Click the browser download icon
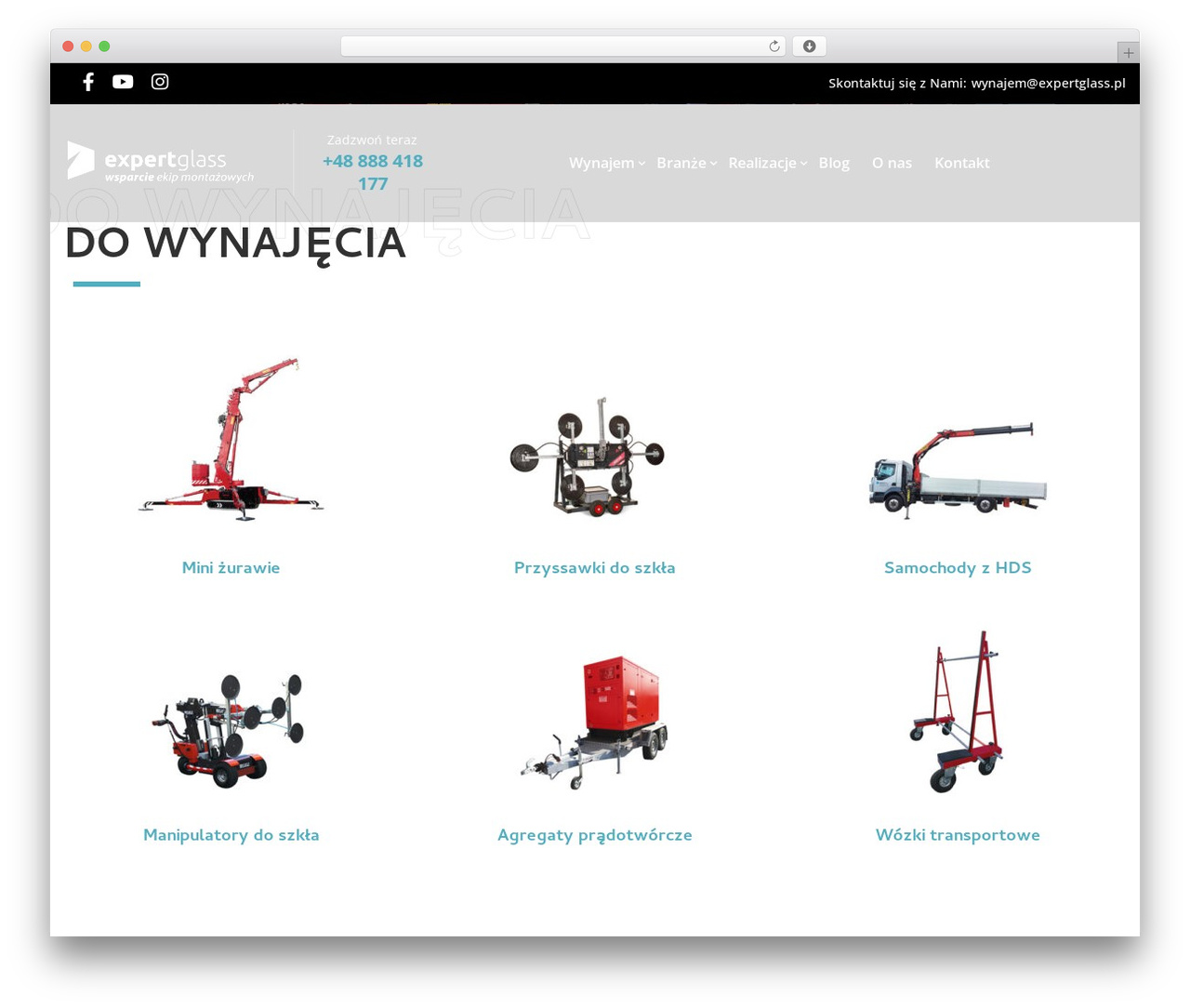Screen dimensions: 1190x1008 (x=810, y=46)
